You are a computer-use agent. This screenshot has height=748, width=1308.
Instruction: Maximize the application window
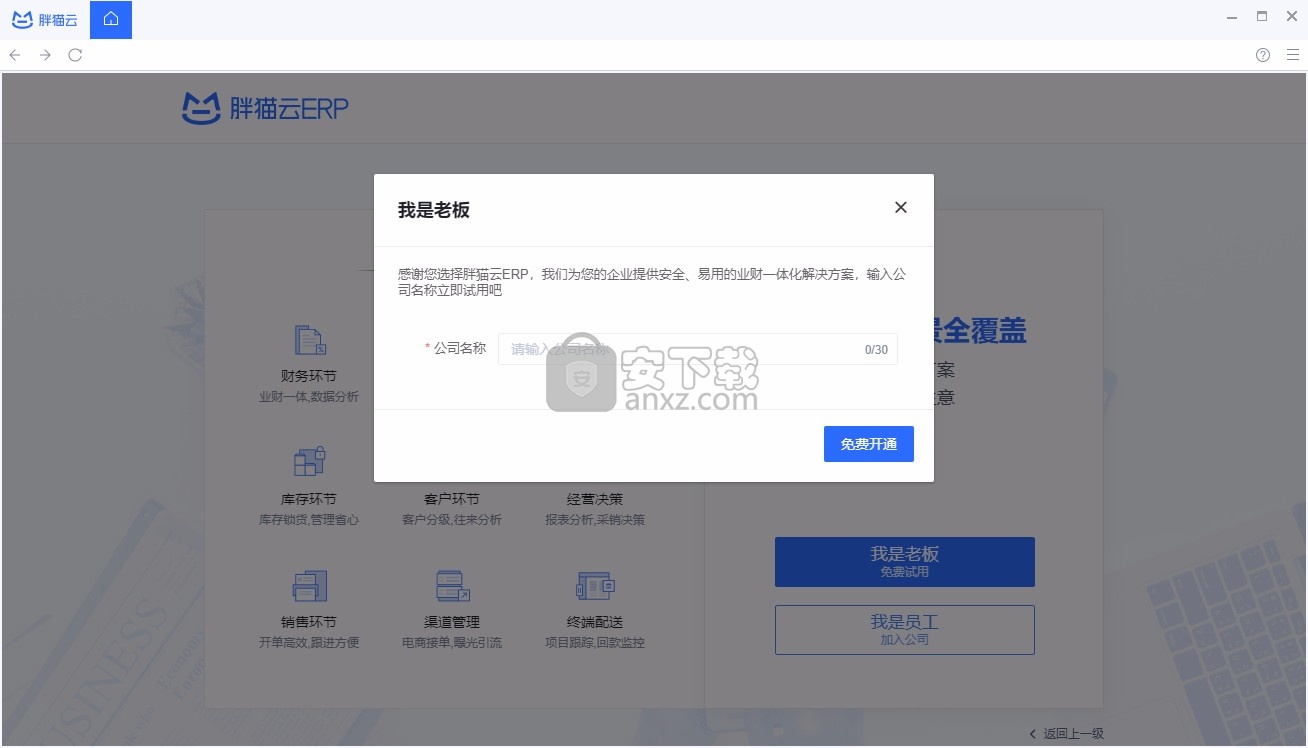pos(1262,17)
